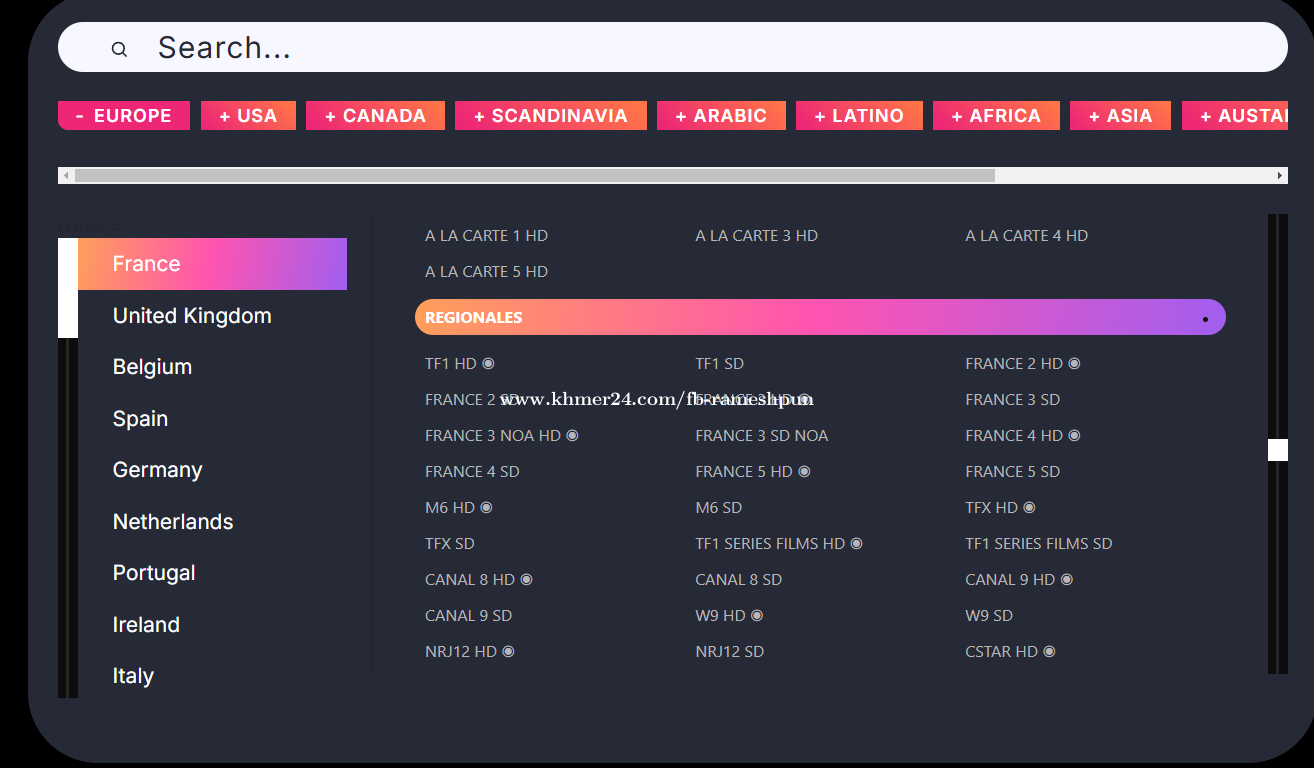Select Germany in the country list
Screen dimensions: 1314x768
click(157, 470)
